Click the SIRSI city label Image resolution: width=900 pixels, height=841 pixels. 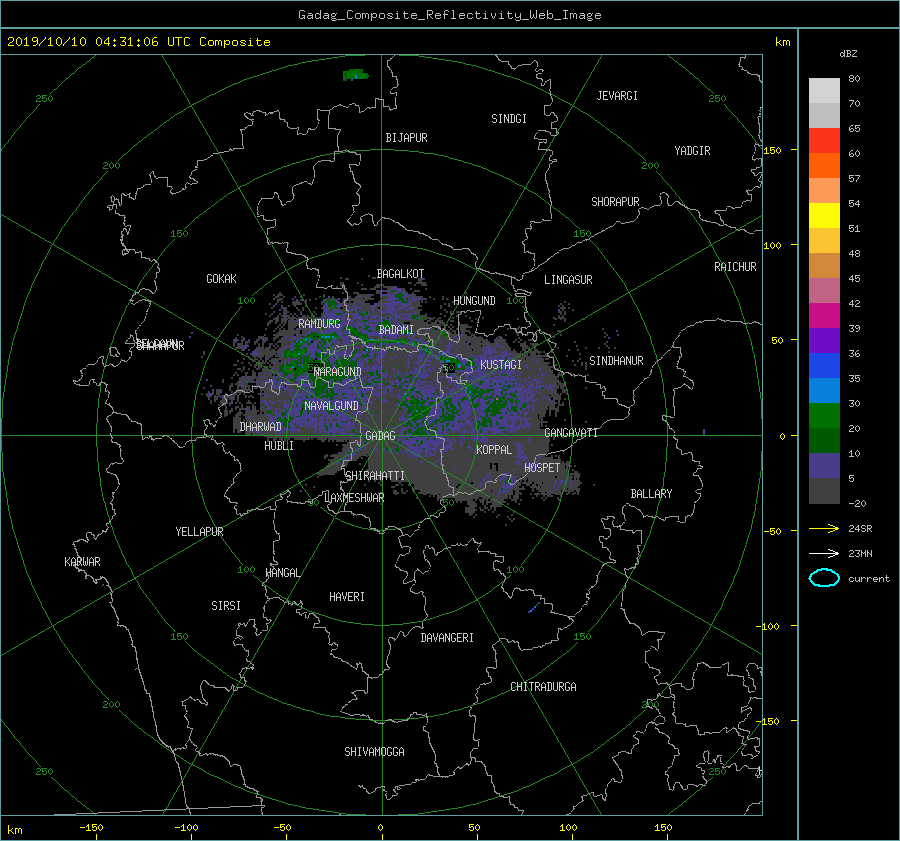226,606
